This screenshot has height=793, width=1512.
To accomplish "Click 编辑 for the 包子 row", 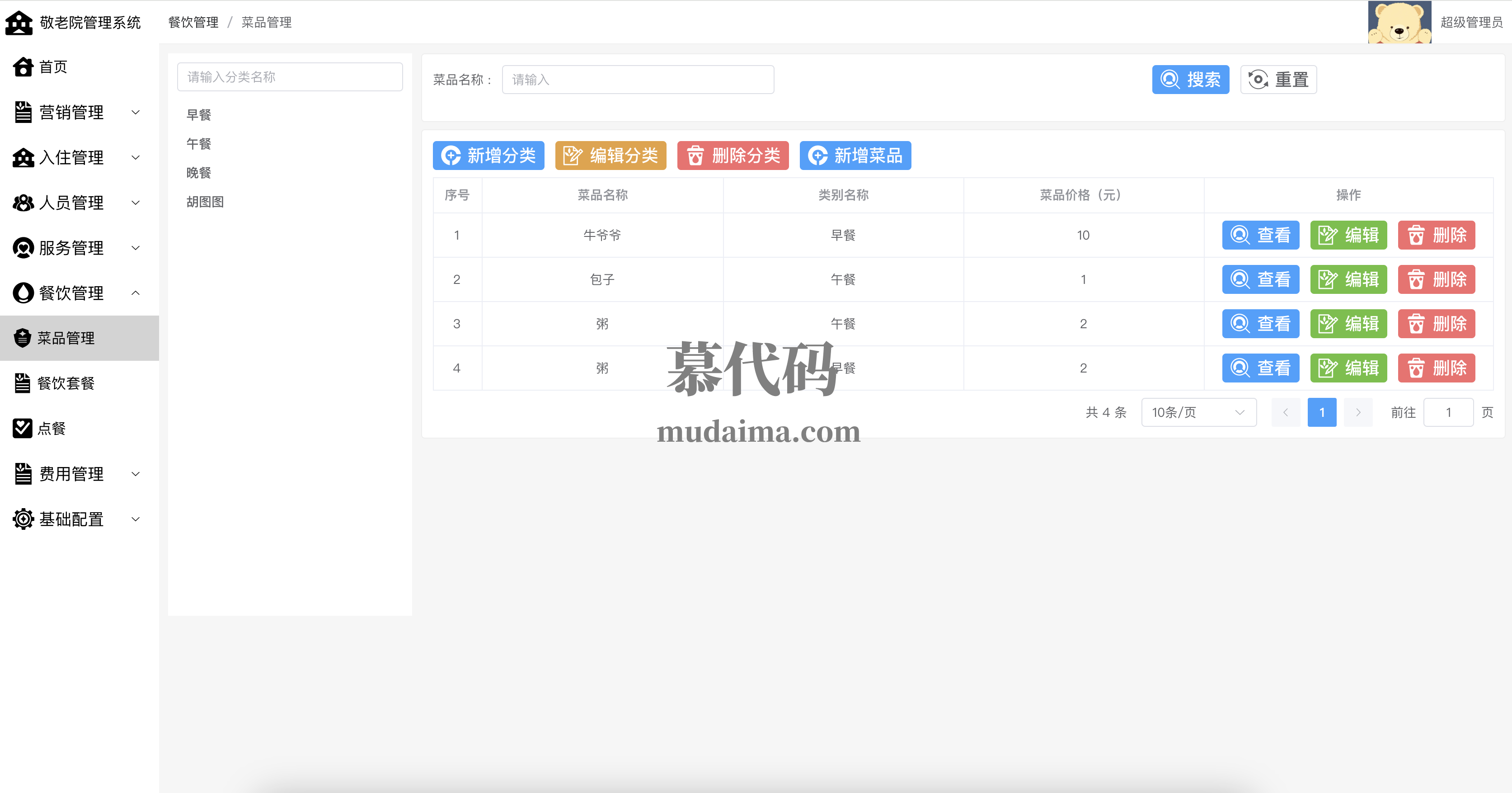I will click(x=1348, y=279).
